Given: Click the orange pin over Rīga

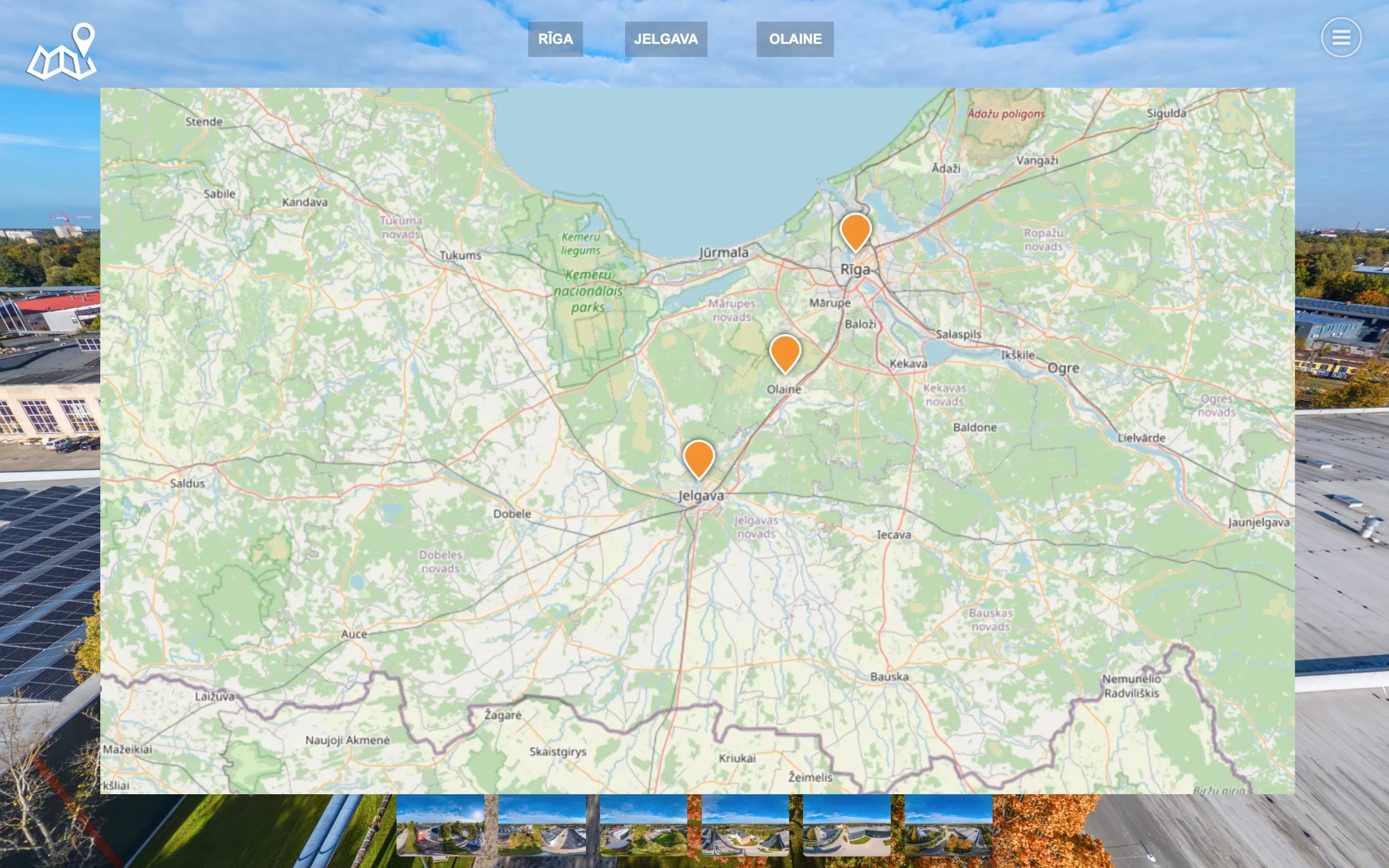Looking at the screenshot, I should 855,230.
